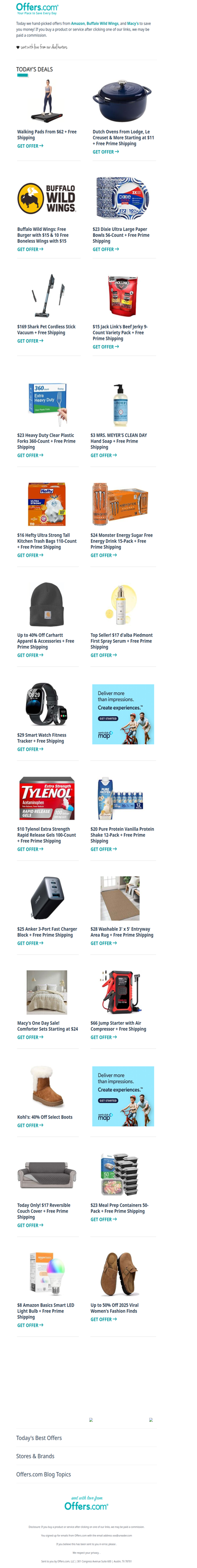The height and width of the screenshot is (1568, 197).
Task: Open the Amazon link in intro text
Action: point(78,24)
